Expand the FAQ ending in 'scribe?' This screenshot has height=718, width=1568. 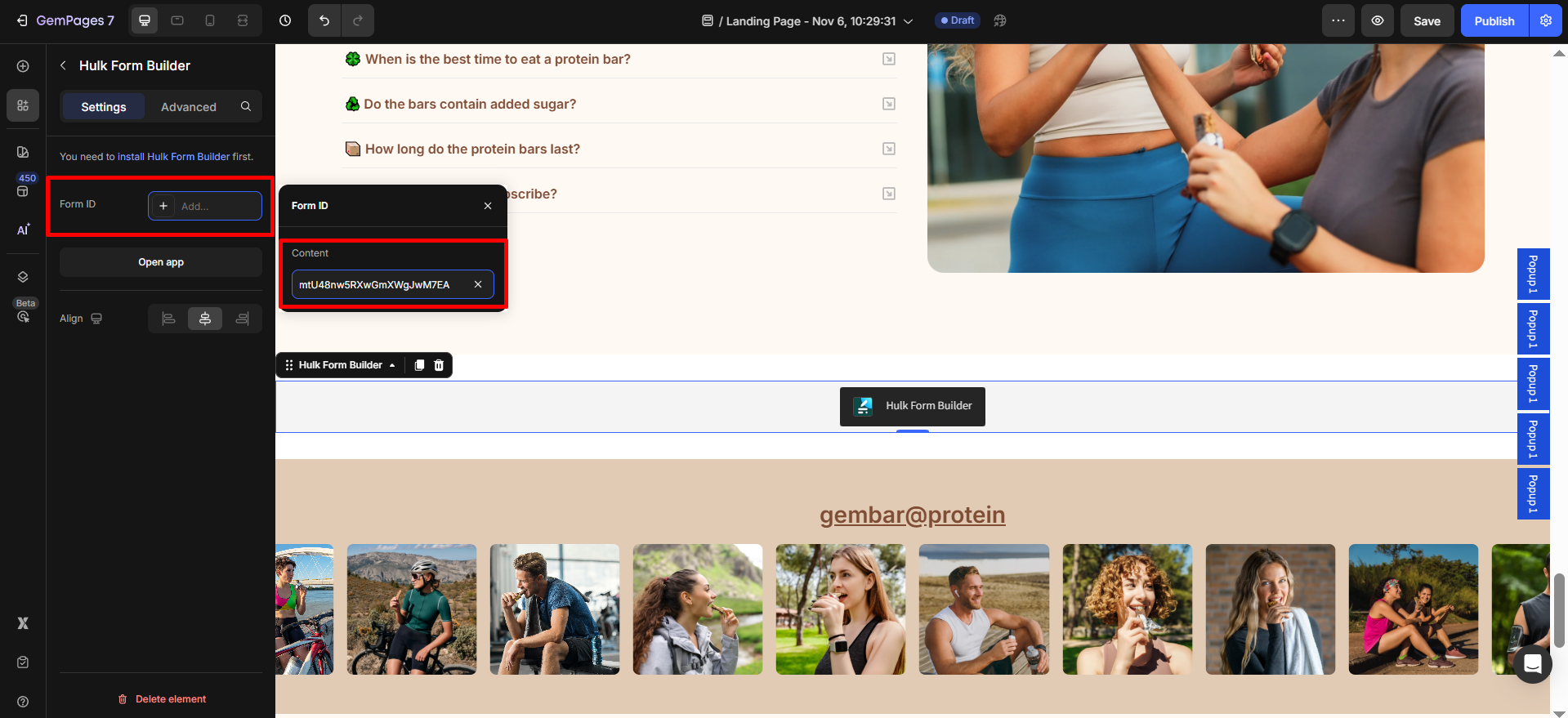click(889, 194)
